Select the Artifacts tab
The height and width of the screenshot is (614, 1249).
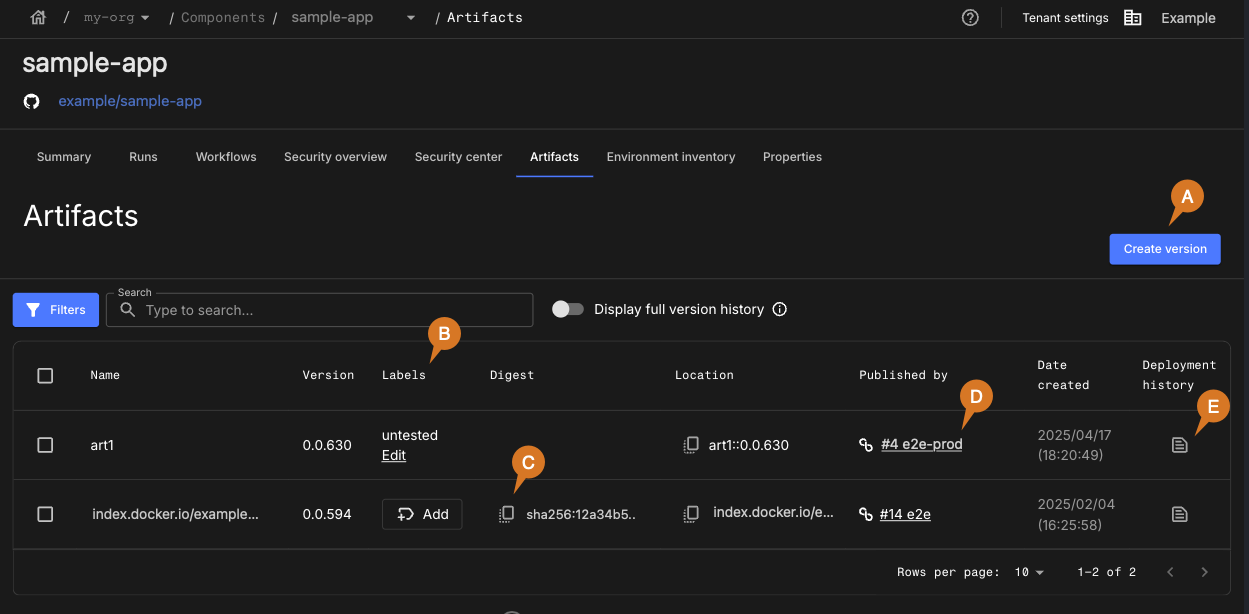point(554,157)
